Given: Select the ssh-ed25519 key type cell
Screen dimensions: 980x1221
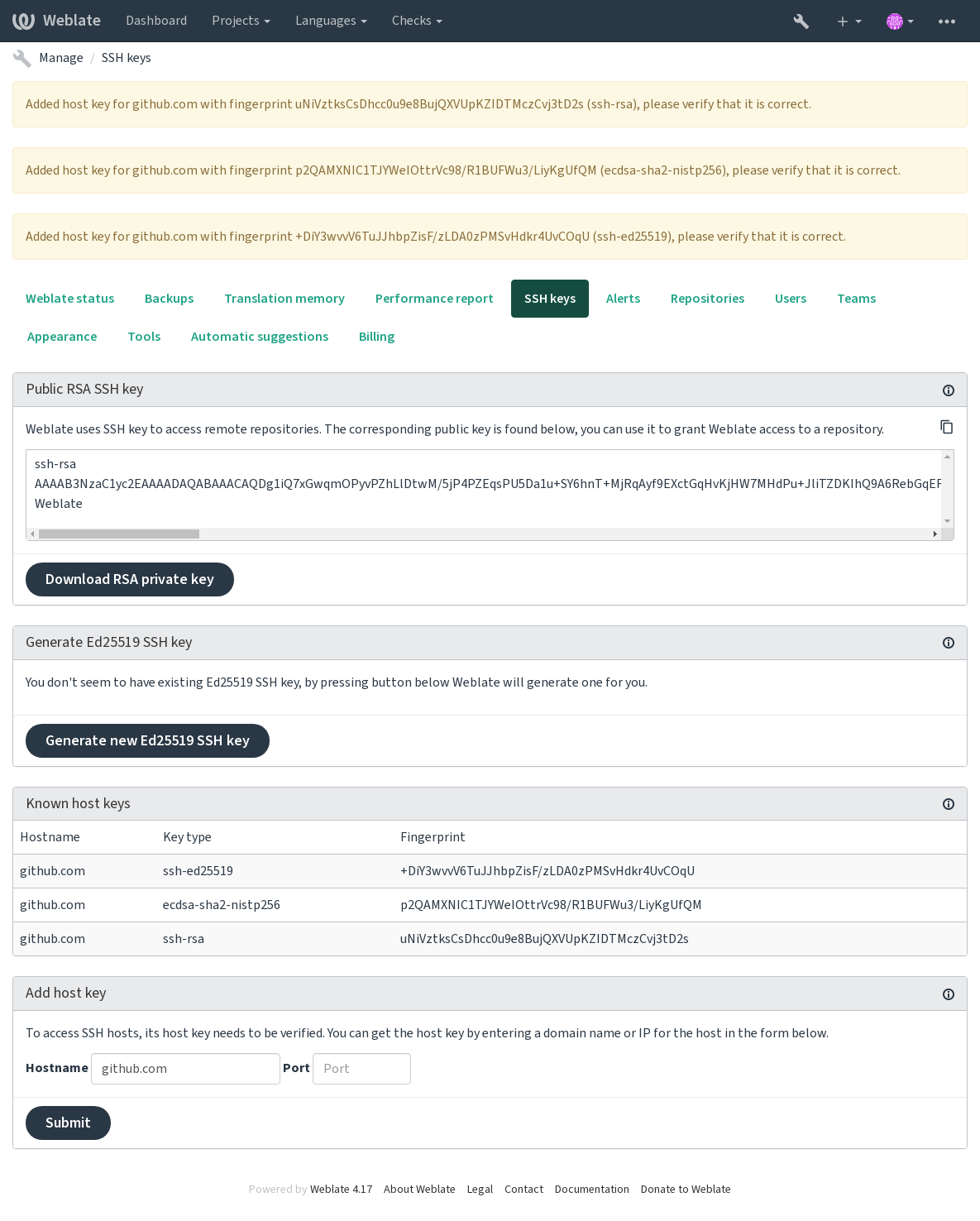Looking at the screenshot, I should (x=198, y=871).
